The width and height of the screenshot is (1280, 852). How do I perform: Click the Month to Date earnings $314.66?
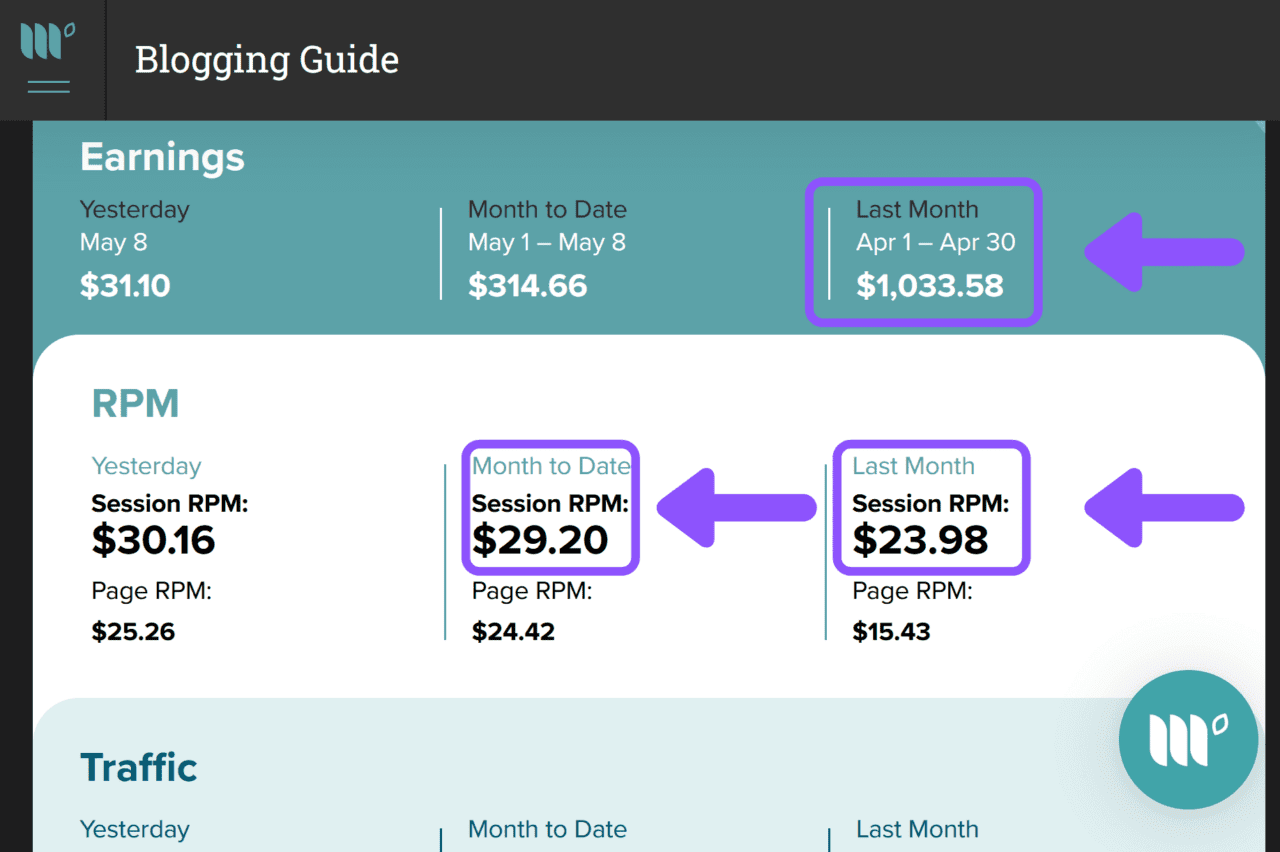tap(527, 286)
